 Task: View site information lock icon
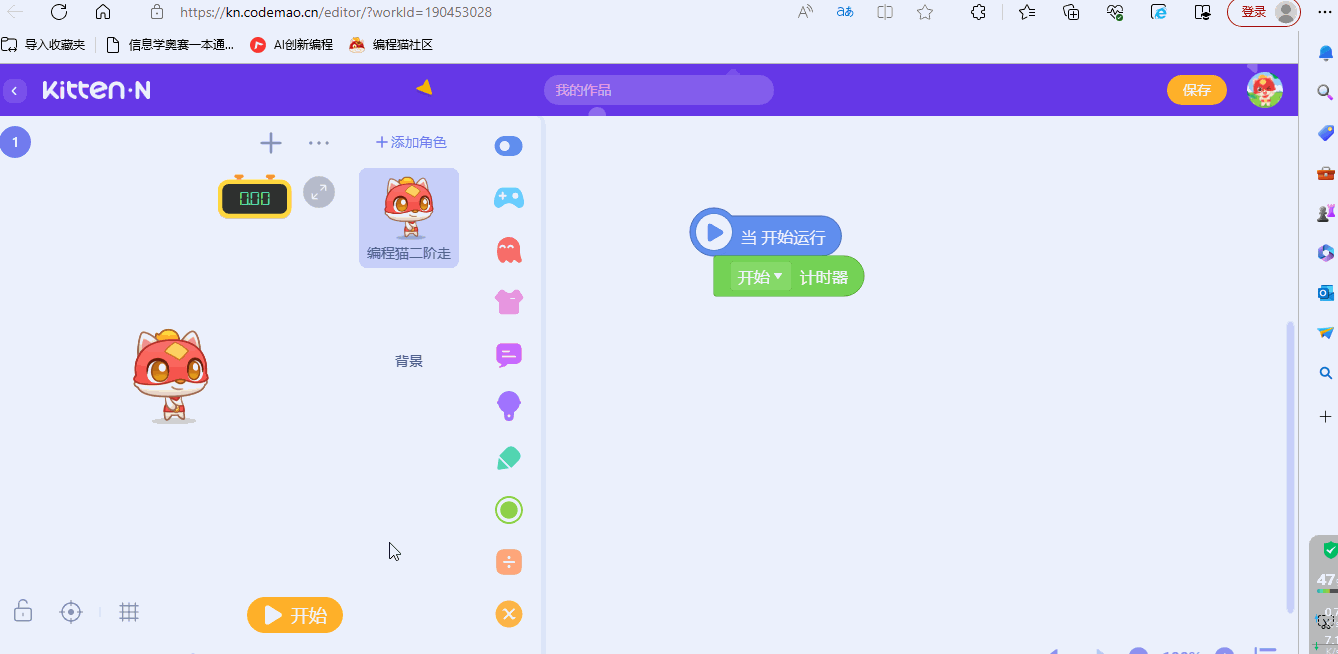click(156, 12)
